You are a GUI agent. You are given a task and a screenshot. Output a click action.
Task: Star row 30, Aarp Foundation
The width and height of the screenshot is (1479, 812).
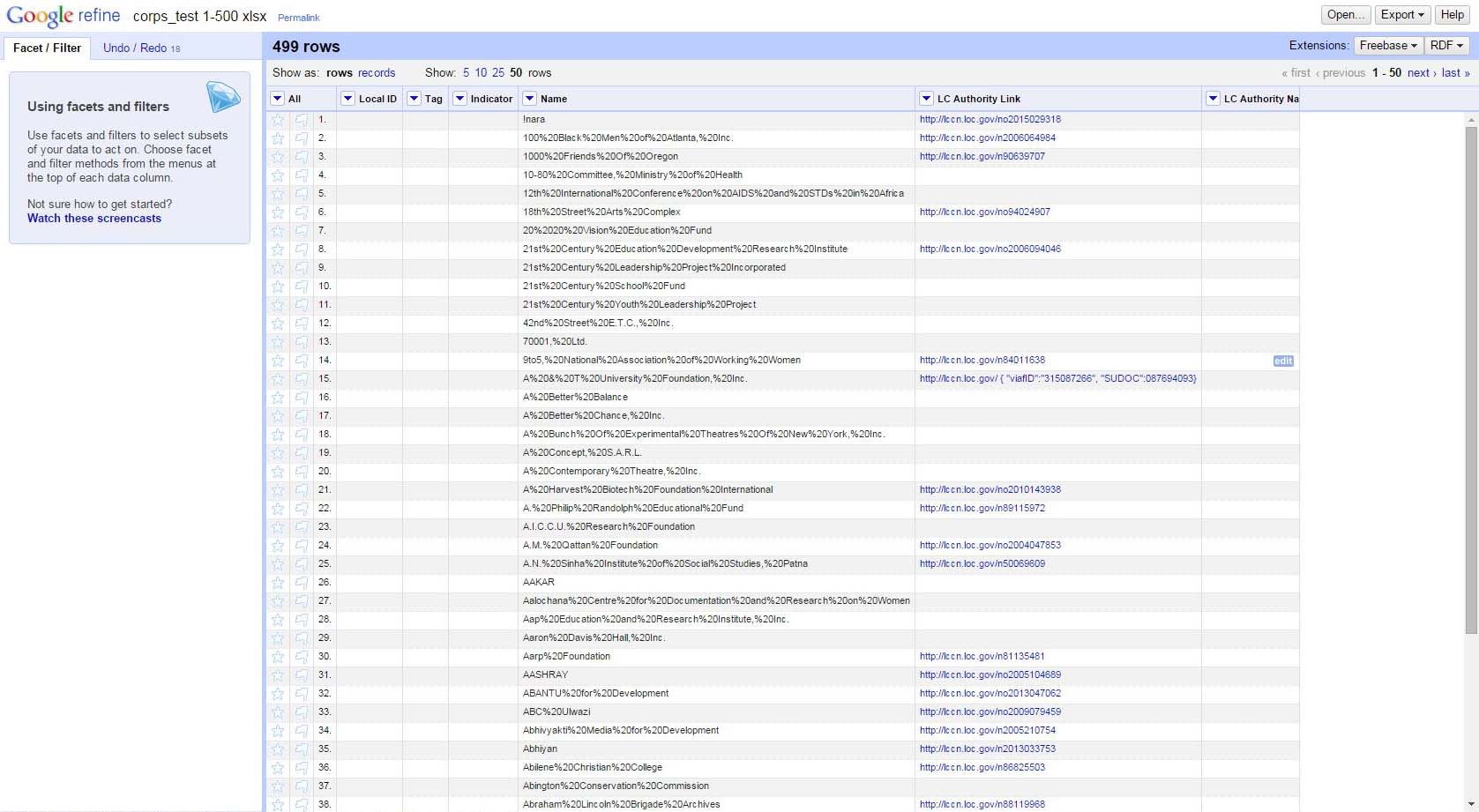point(278,656)
